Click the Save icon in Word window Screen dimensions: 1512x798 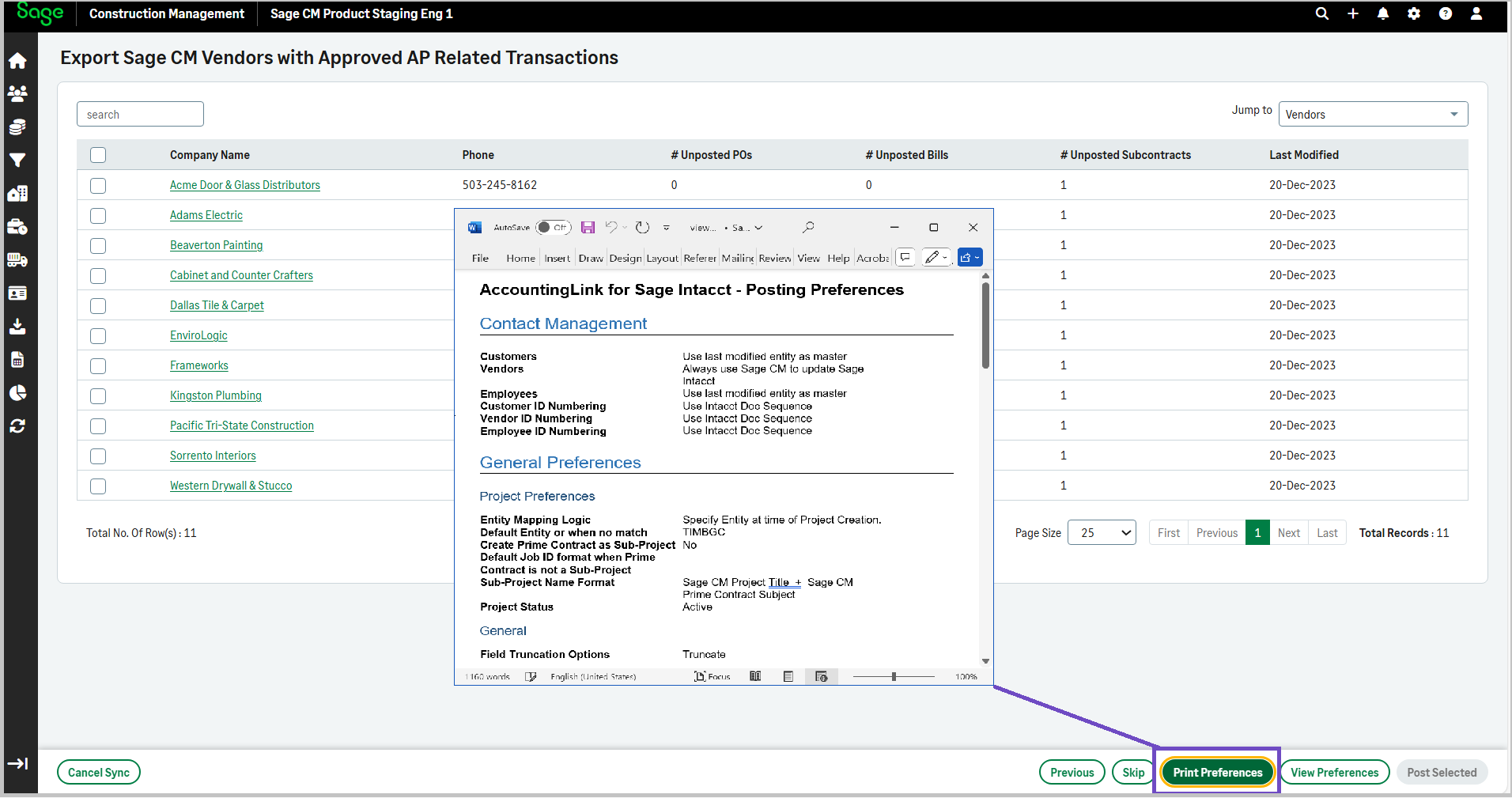588,228
